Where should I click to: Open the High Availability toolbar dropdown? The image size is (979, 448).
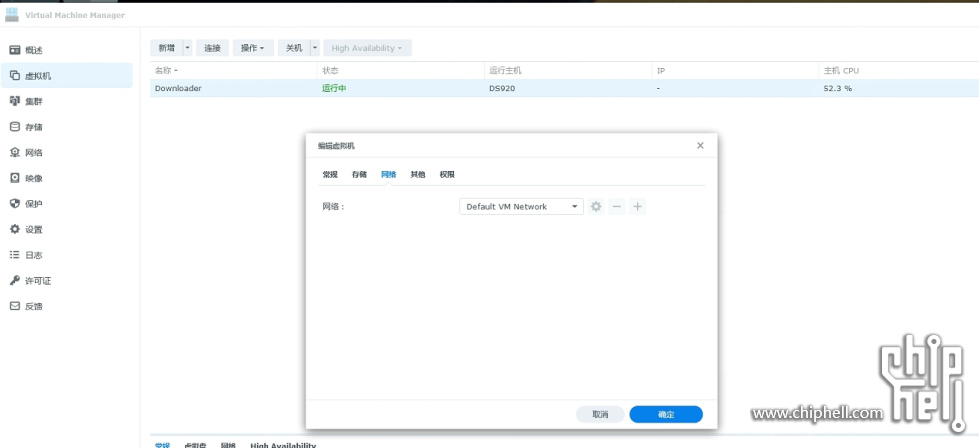click(x=367, y=48)
